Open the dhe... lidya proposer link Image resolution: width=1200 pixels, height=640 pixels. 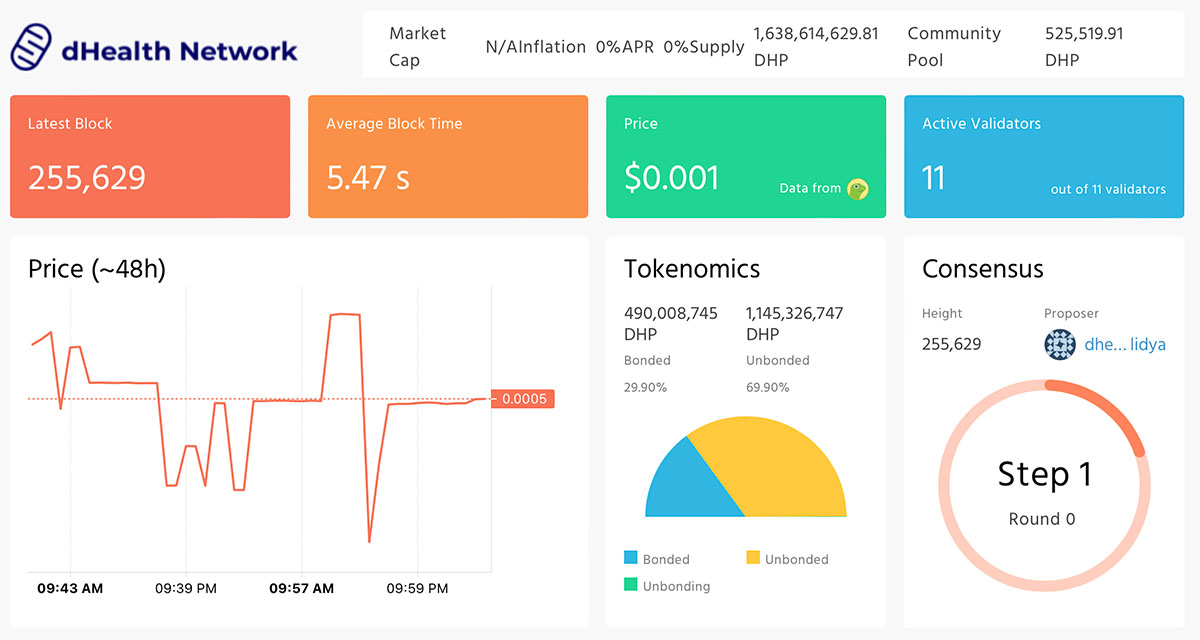click(x=1125, y=345)
